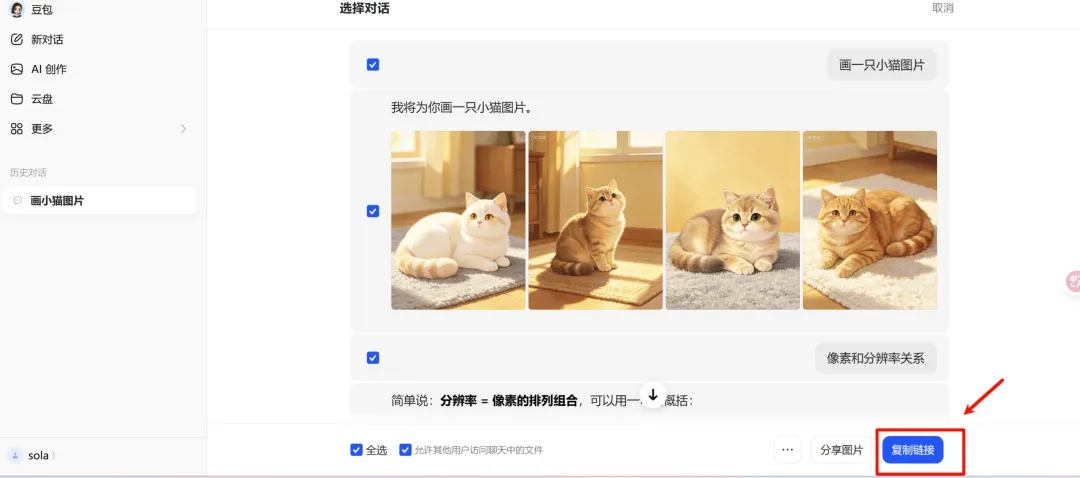Uncheck the cat images reply checkbox
The width and height of the screenshot is (1080, 478).
click(x=373, y=211)
